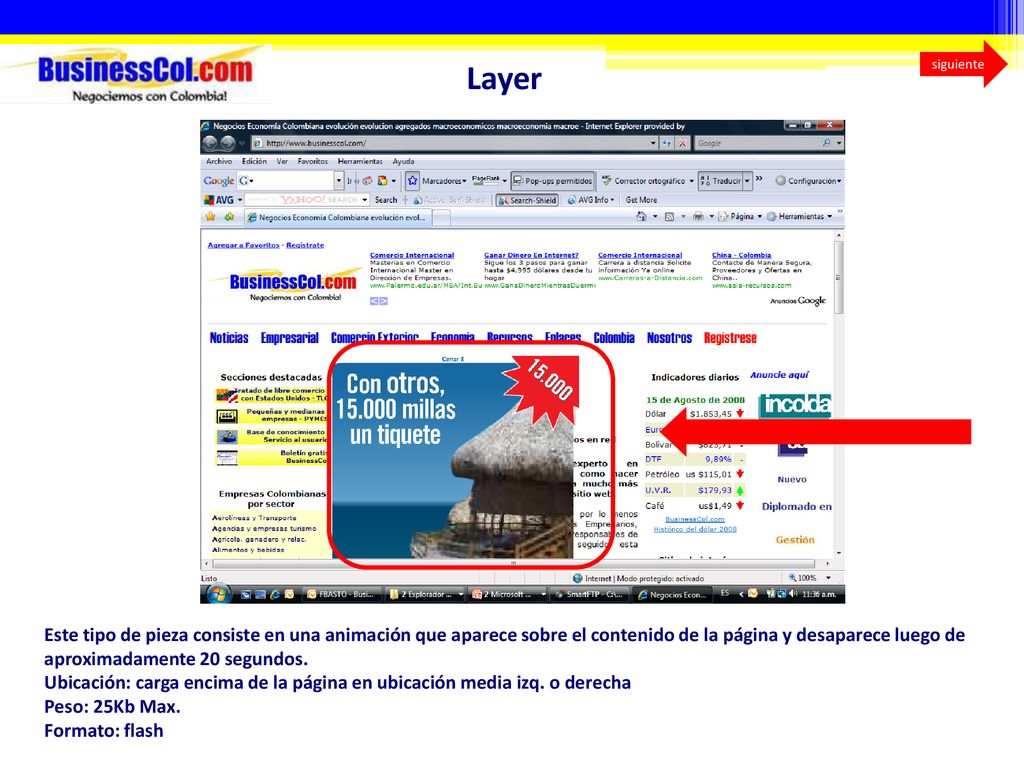Click the red Registrese navigation link
This screenshot has width=1024, height=768.
coord(730,338)
